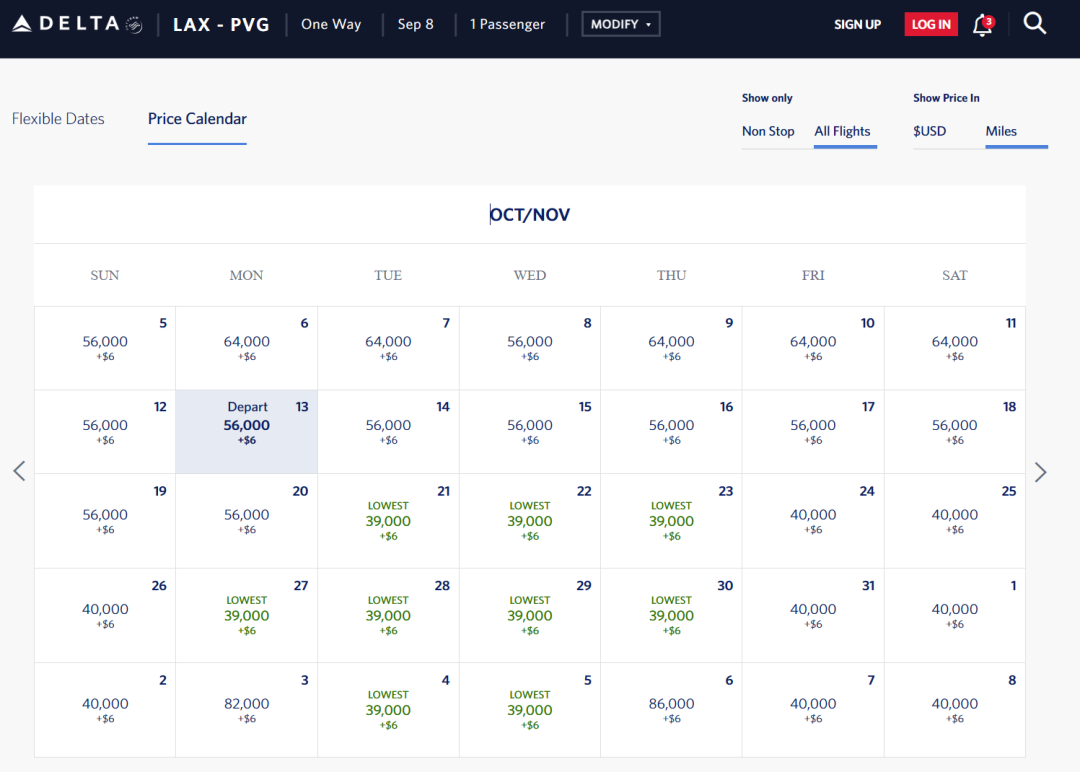Image resolution: width=1080 pixels, height=772 pixels.
Task: Show prices in $USD
Action: (929, 131)
